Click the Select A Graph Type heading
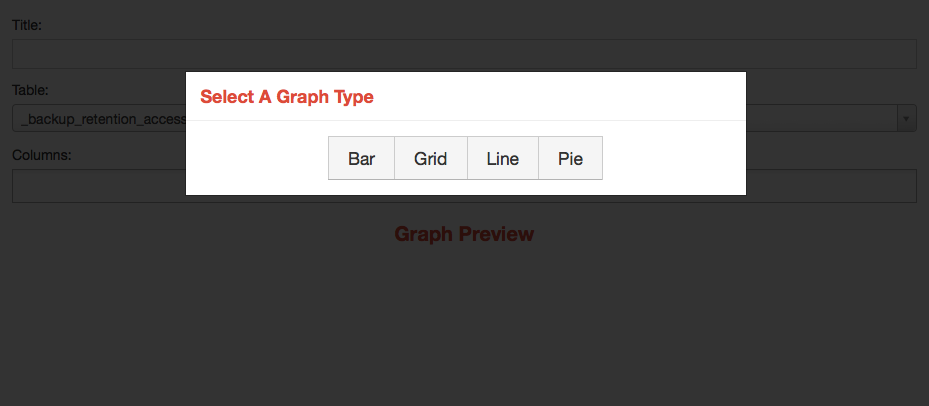This screenshot has height=406, width=929. (287, 97)
